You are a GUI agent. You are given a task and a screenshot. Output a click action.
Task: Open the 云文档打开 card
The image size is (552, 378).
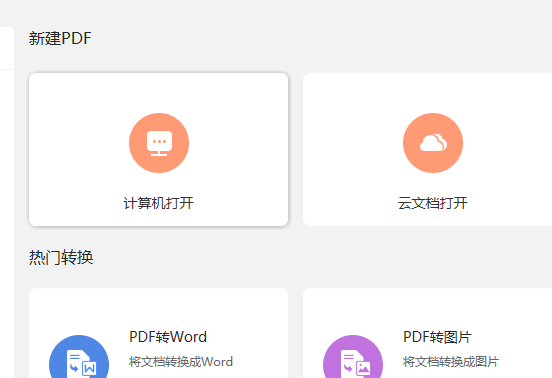pyautogui.click(x=427, y=149)
